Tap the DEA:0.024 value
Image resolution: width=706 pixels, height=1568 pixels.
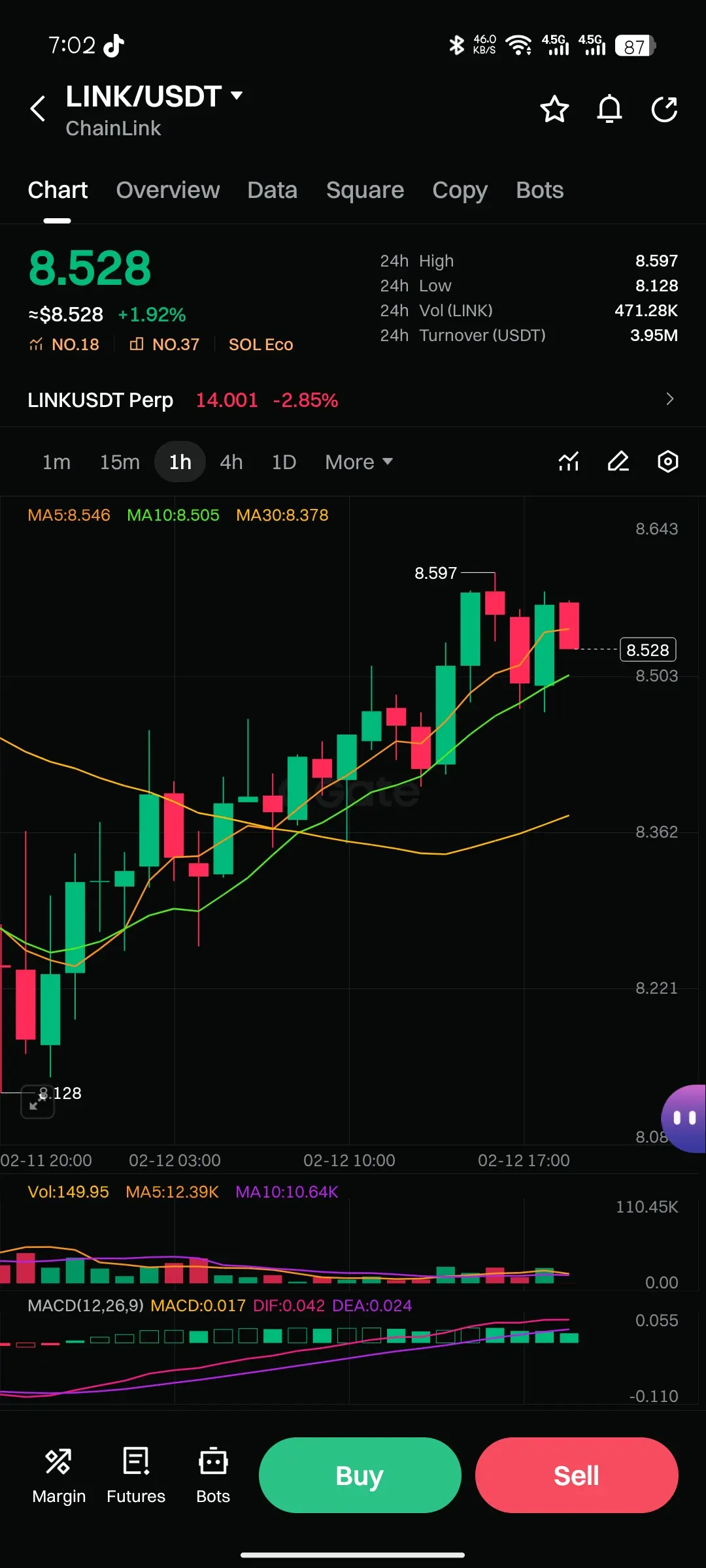pos(372,1305)
